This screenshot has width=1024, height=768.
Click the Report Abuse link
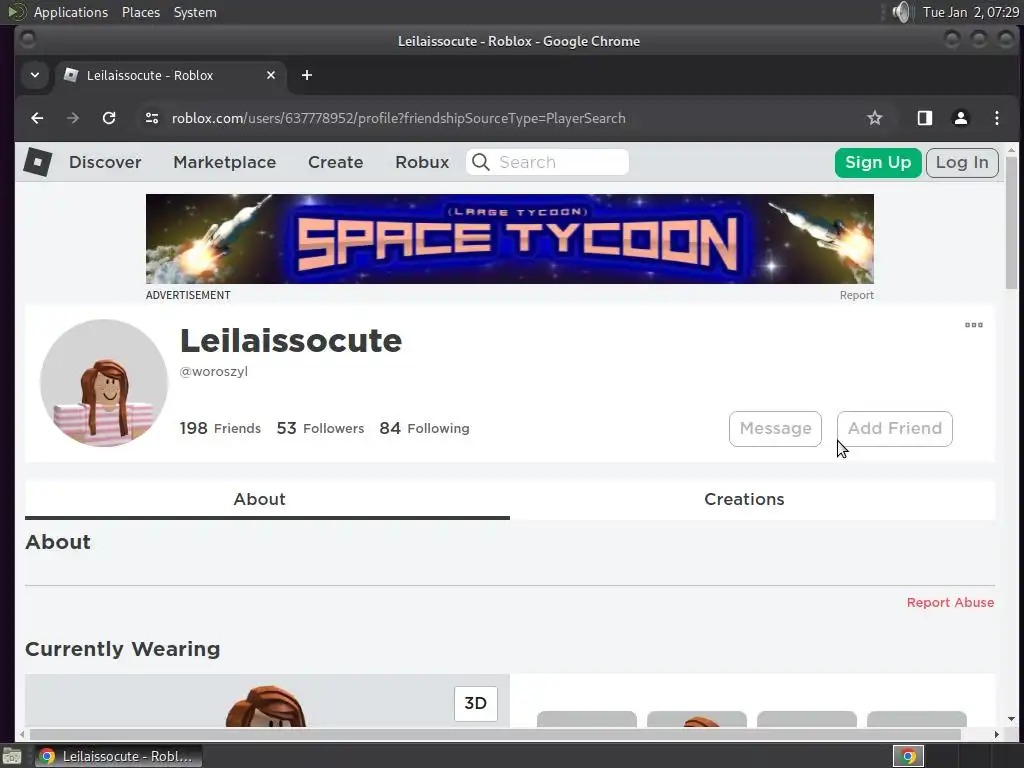(950, 603)
